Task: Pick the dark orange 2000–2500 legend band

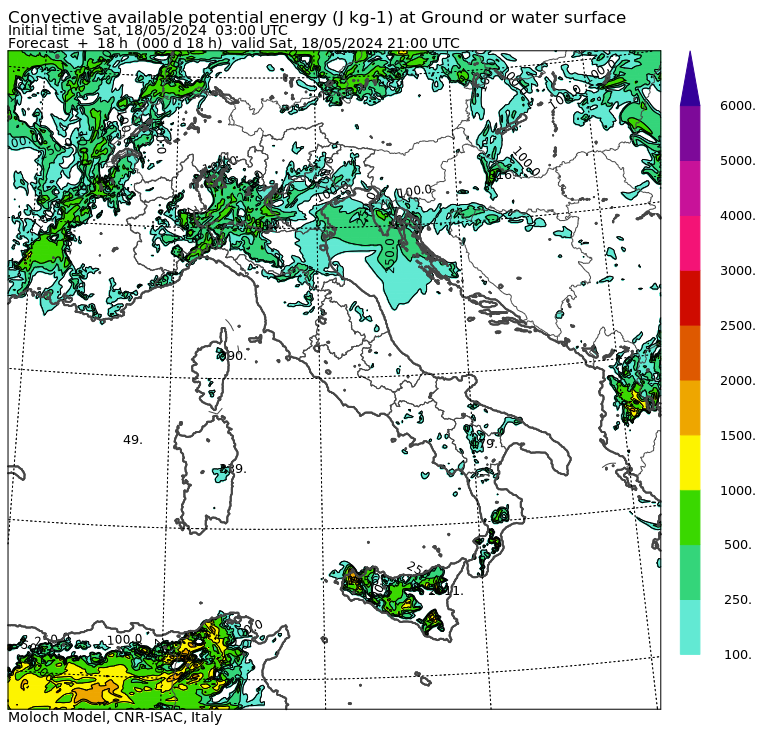Action: [690, 353]
